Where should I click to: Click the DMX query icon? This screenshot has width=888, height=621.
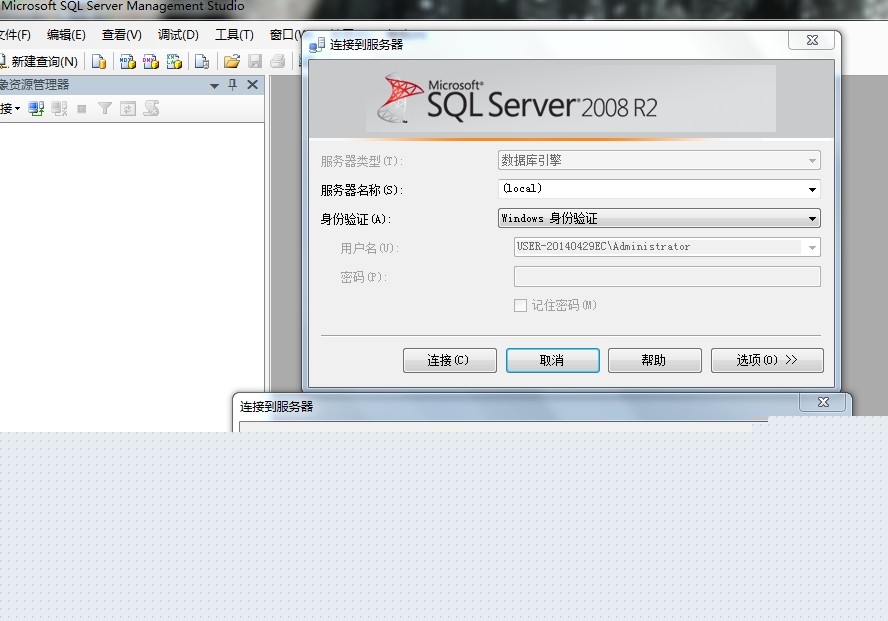(151, 62)
